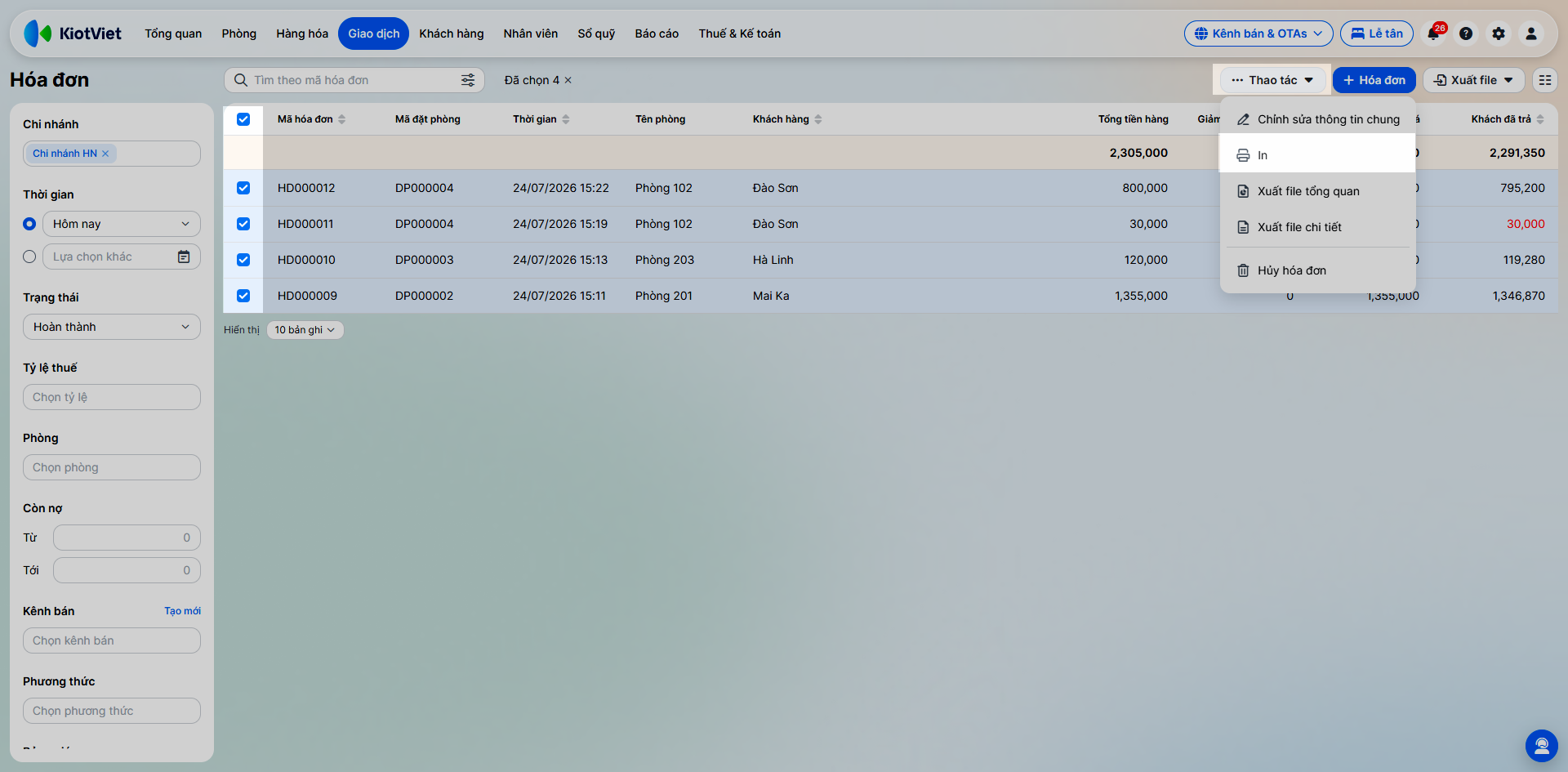This screenshot has height=772, width=1568.
Task: Choose 'Xuất file tổng quan' menu item
Action: [x=1317, y=191]
